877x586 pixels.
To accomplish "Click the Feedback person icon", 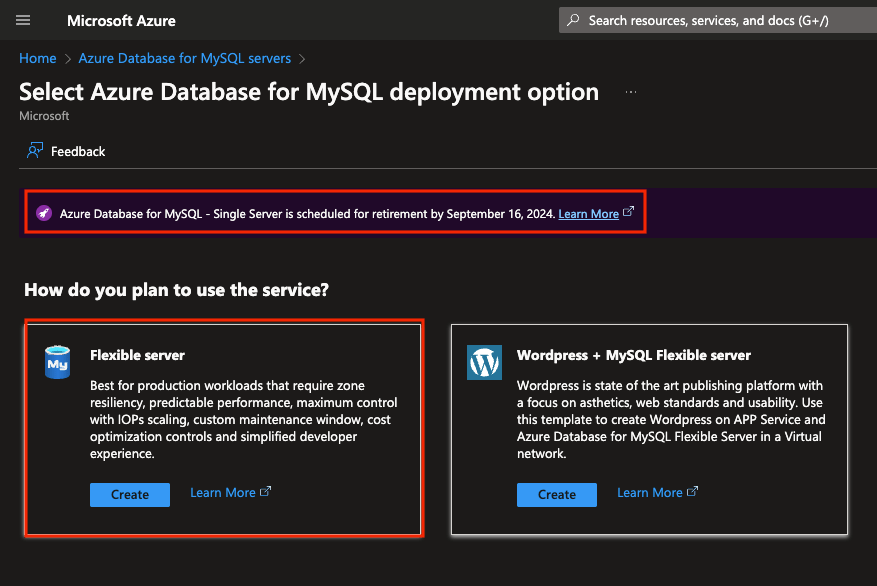I will pos(35,151).
